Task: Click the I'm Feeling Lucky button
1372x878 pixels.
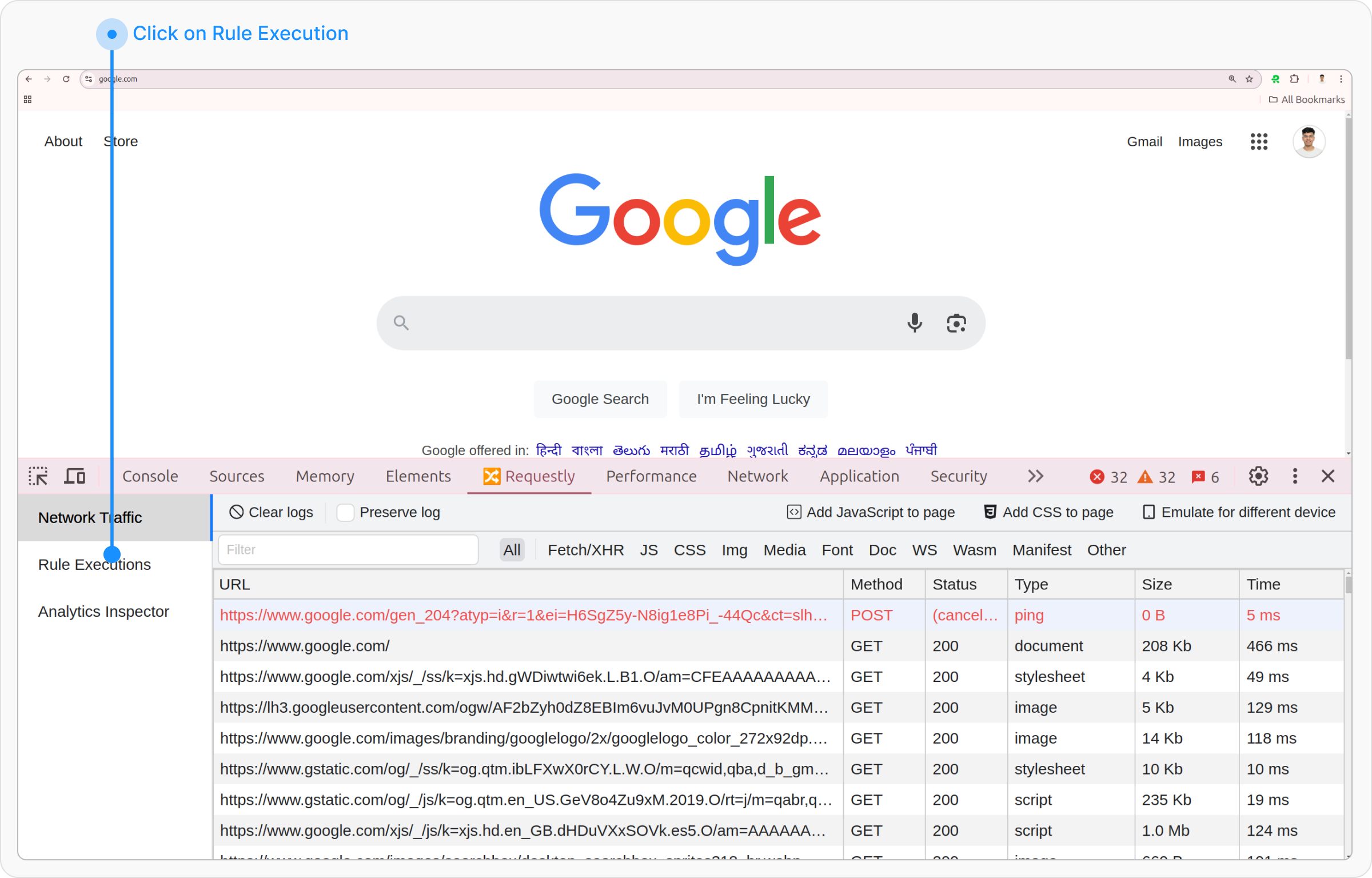Action: point(753,399)
